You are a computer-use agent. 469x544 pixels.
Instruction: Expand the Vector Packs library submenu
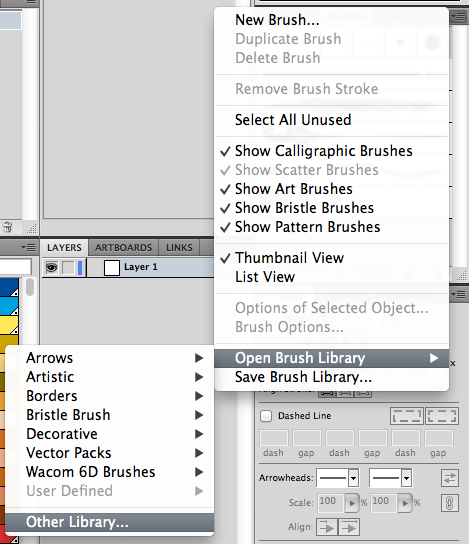pos(110,453)
